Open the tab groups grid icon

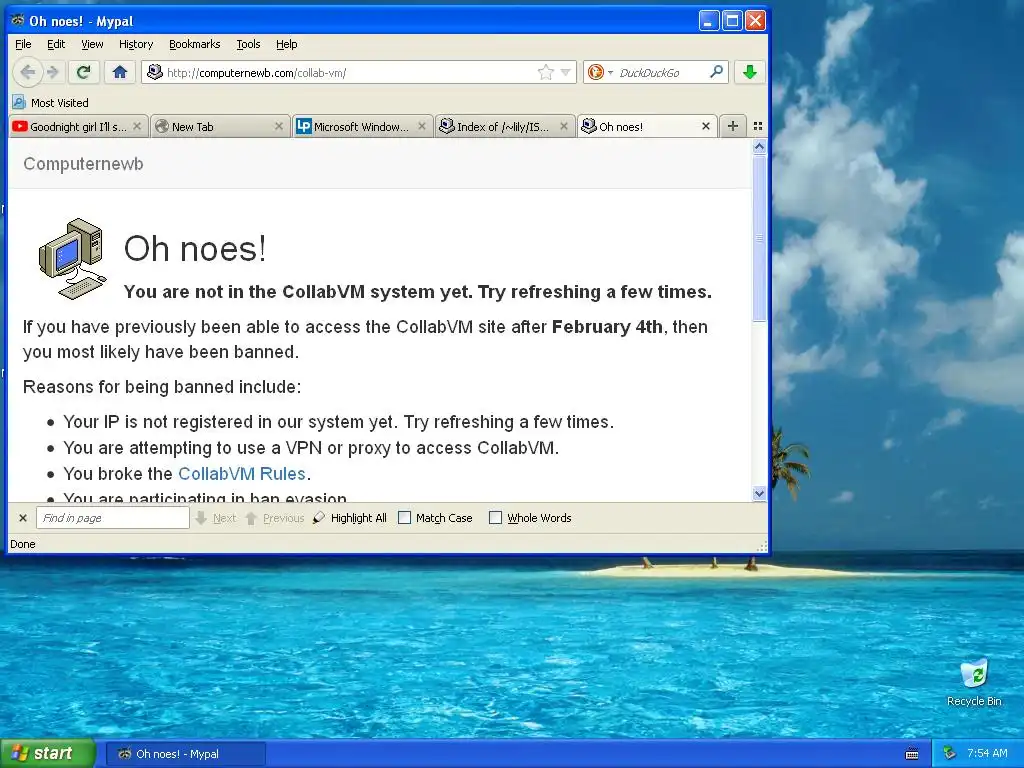(x=758, y=126)
